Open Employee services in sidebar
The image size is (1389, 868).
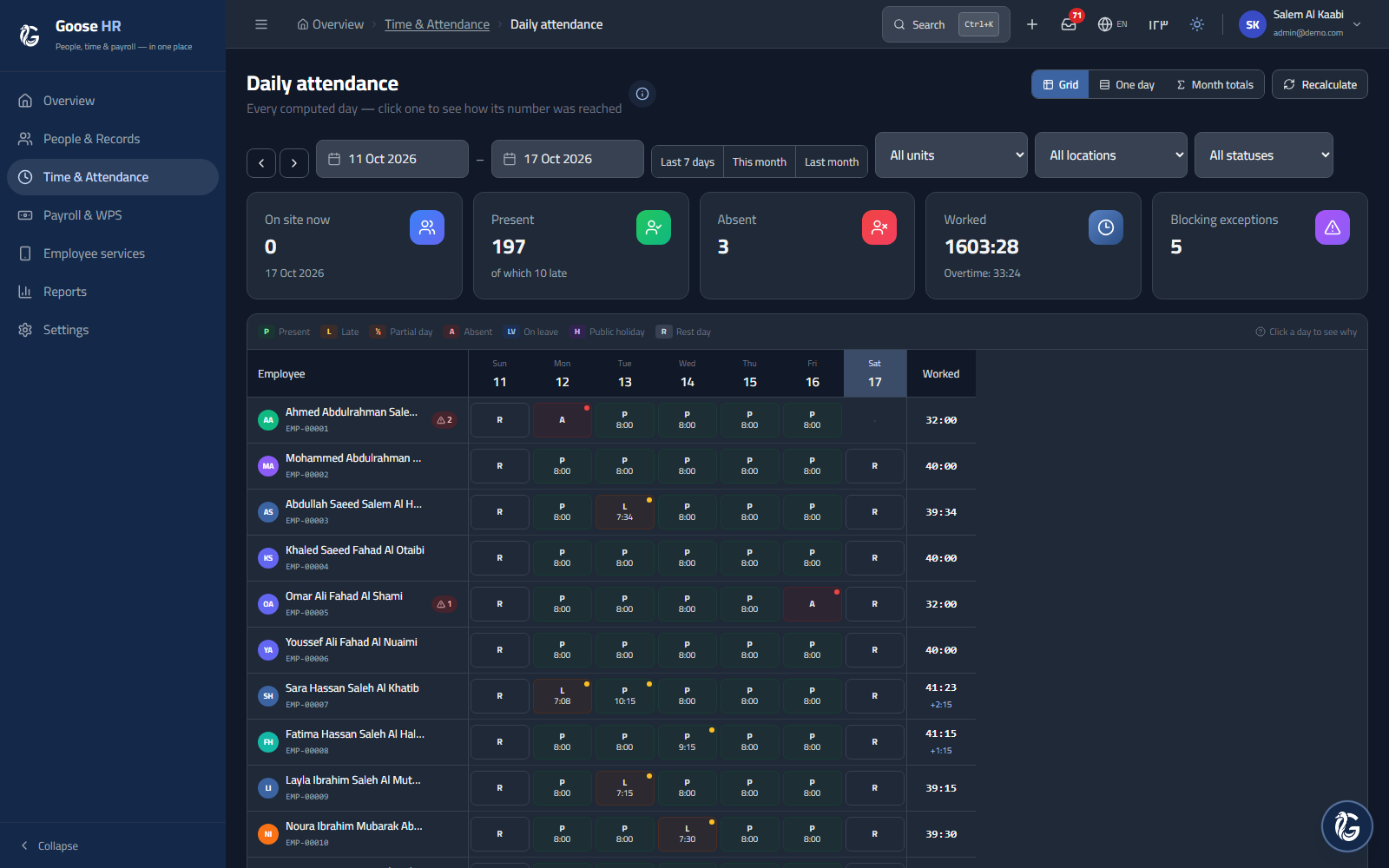[113, 253]
